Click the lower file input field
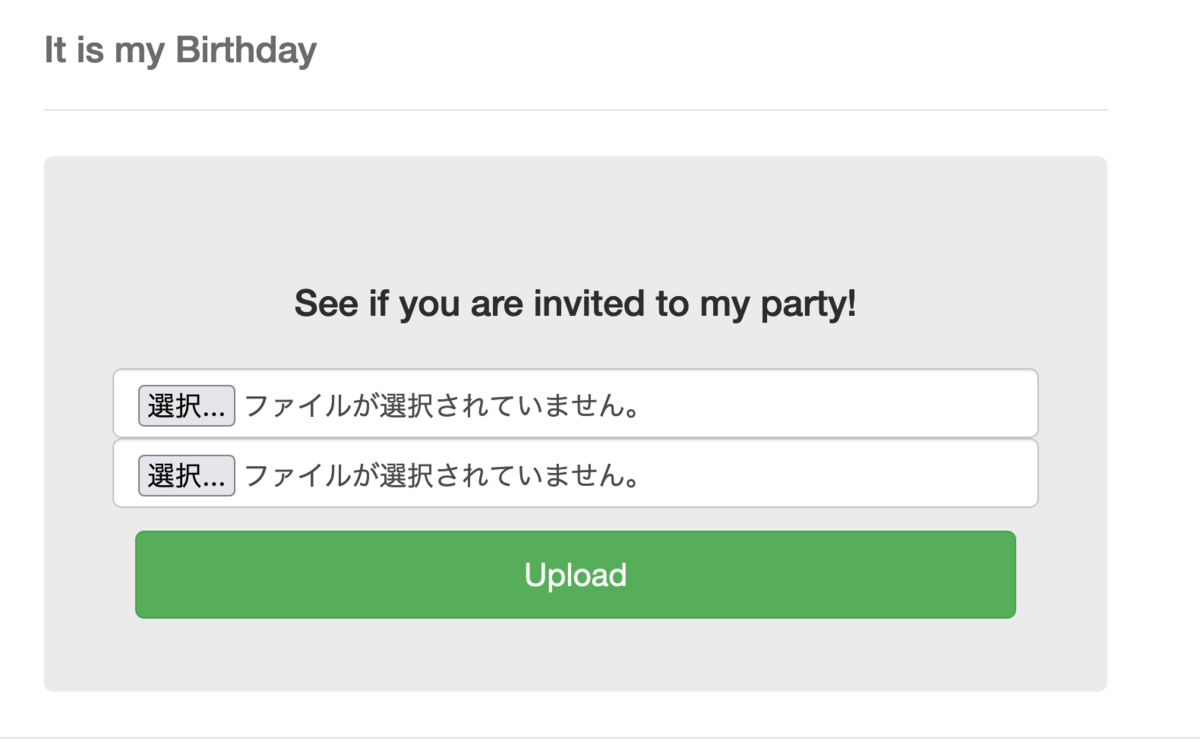Image resolution: width=1200 pixels, height=747 pixels. pos(575,473)
